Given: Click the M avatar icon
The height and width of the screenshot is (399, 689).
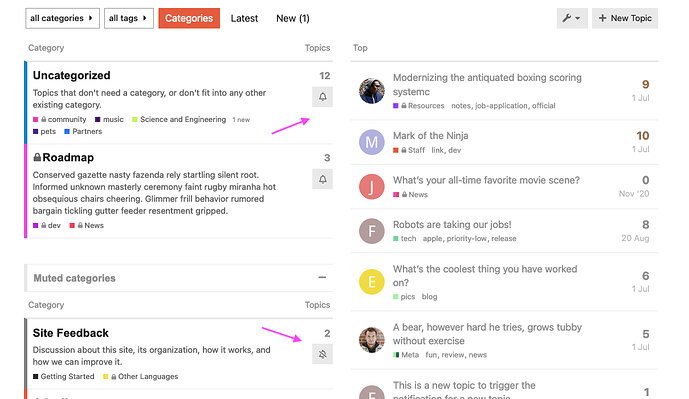Looking at the screenshot, I should click(x=372, y=142).
